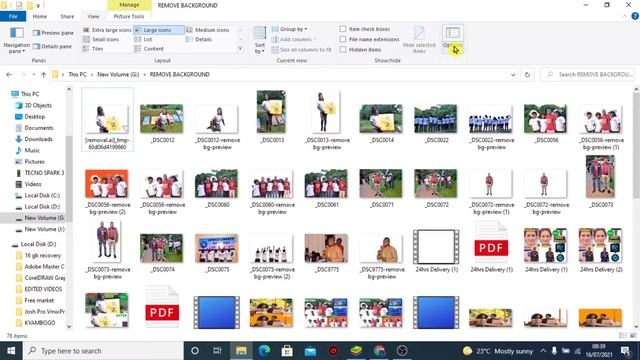Open the Windows Start menu
The width and height of the screenshot is (640, 360).
tap(11, 351)
